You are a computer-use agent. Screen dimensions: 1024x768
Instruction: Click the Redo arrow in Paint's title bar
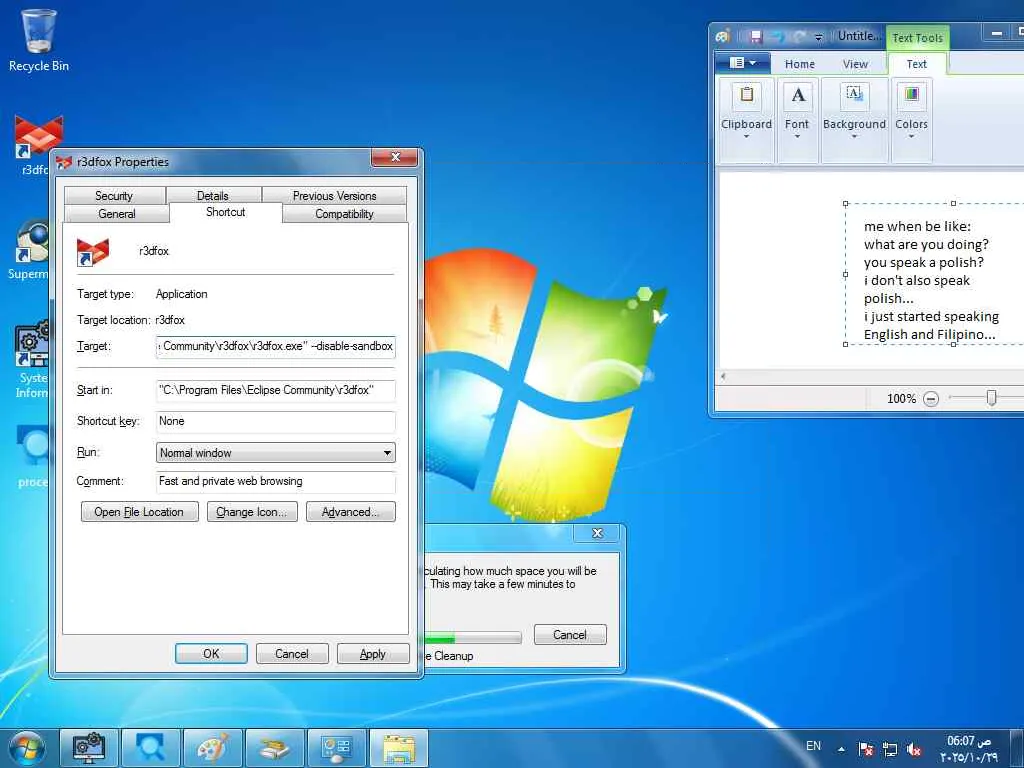click(x=800, y=37)
